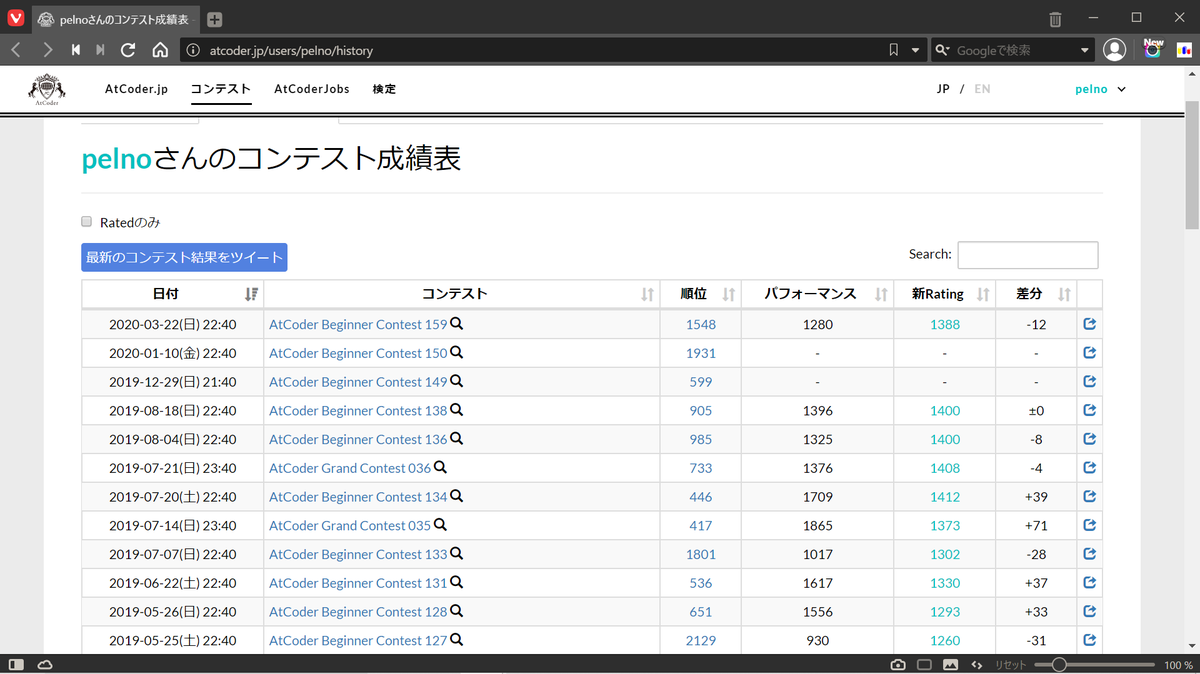This screenshot has height=674, width=1200.
Task: Toggle image loading icon in status bar
Action: (951, 665)
